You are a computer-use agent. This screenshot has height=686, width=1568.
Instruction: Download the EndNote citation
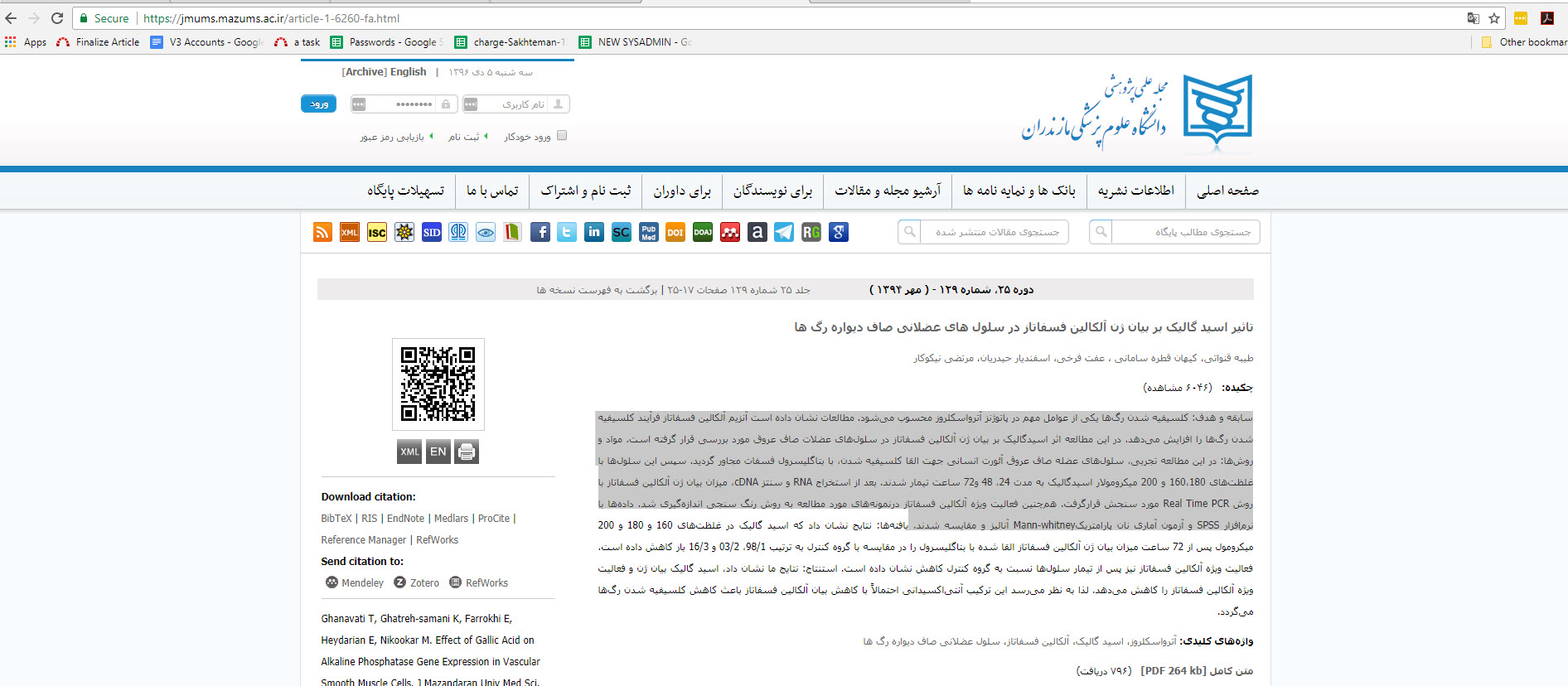tap(405, 519)
